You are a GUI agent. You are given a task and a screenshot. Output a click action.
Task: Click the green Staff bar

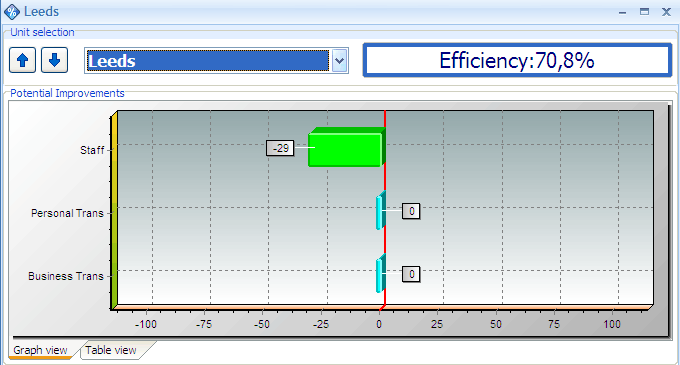pyautogui.click(x=346, y=147)
